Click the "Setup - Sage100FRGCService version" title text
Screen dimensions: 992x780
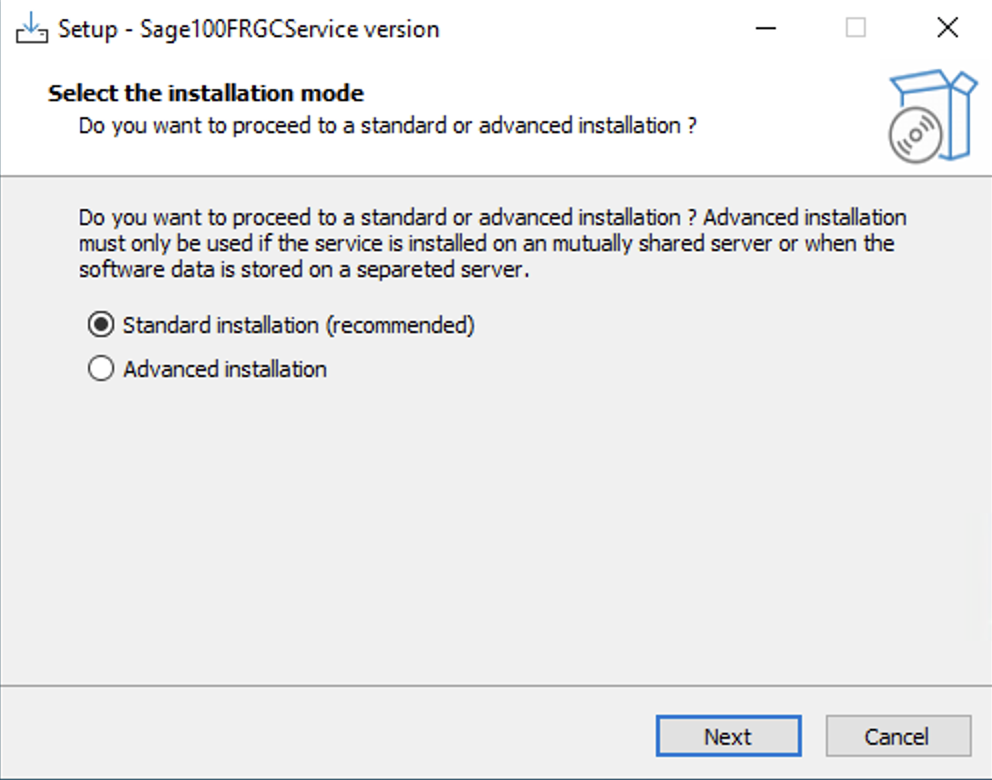coord(249,29)
